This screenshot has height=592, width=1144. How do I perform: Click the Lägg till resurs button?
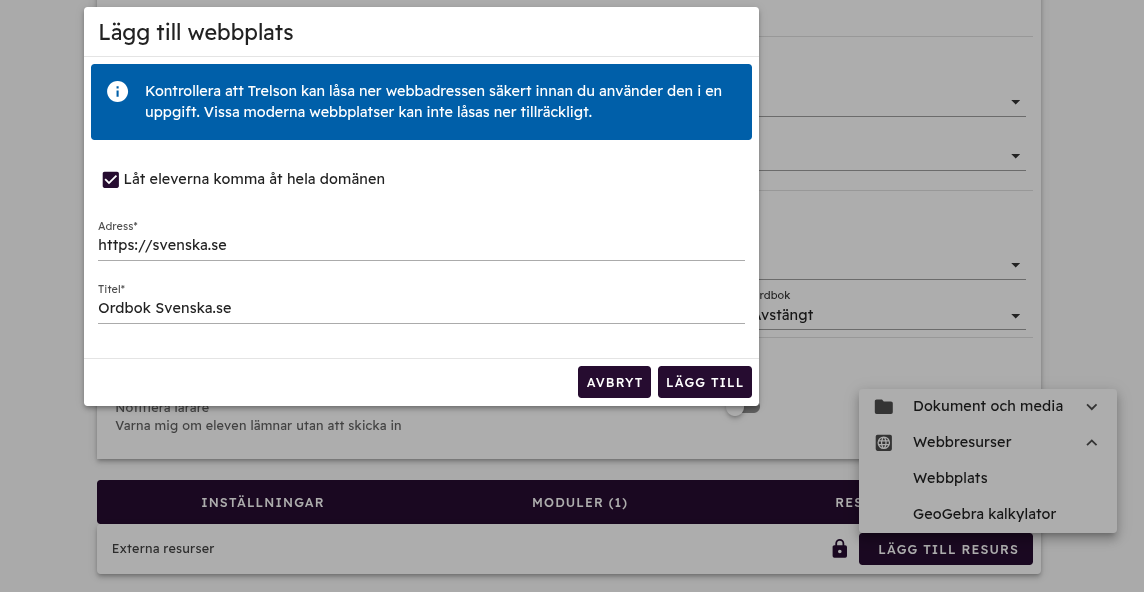[946, 549]
